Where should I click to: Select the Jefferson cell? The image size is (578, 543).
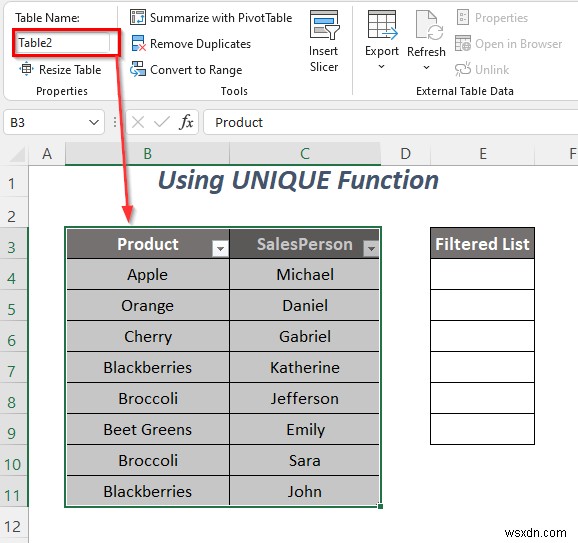[x=304, y=398]
